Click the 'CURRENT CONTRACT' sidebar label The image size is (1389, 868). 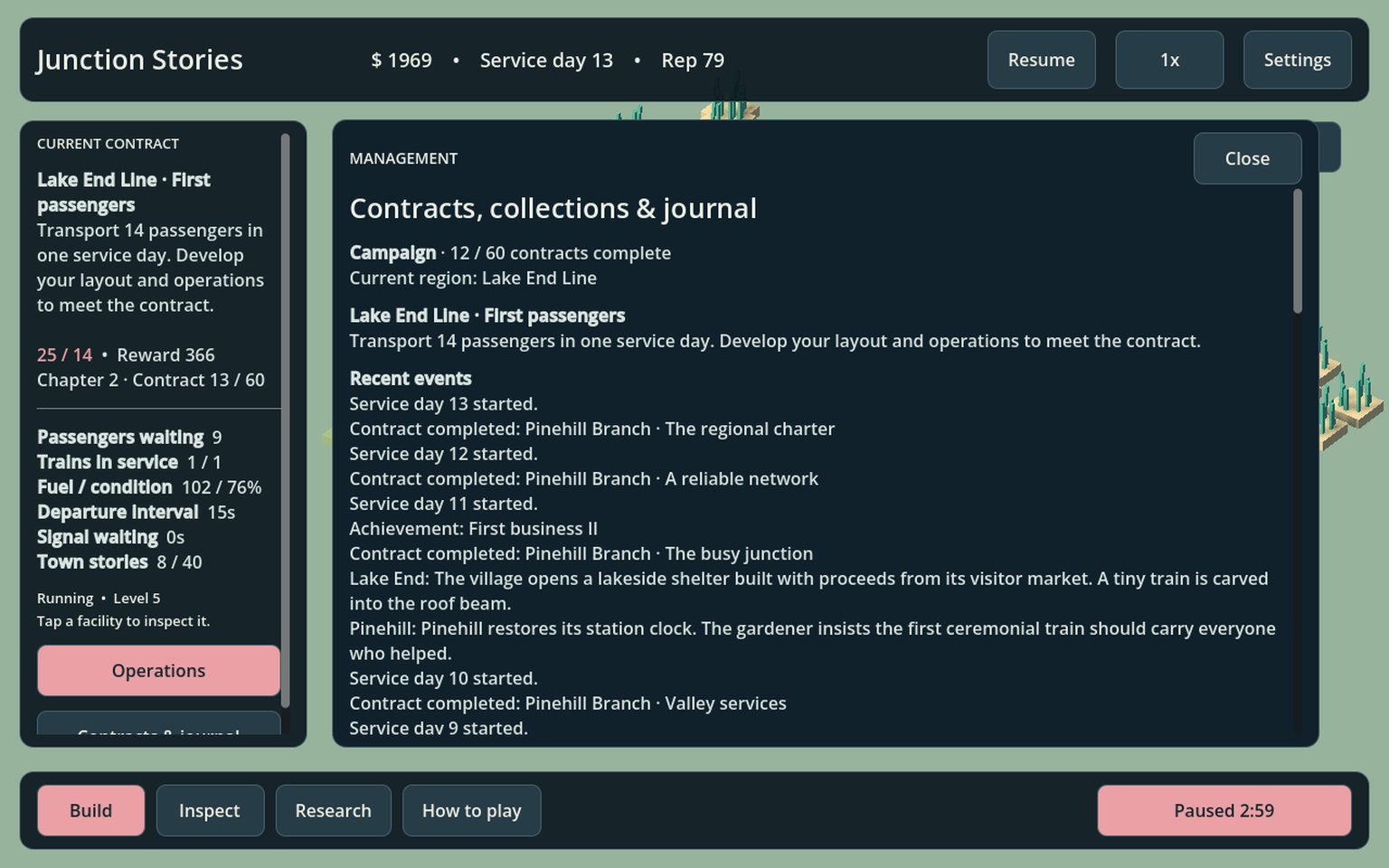(x=108, y=144)
